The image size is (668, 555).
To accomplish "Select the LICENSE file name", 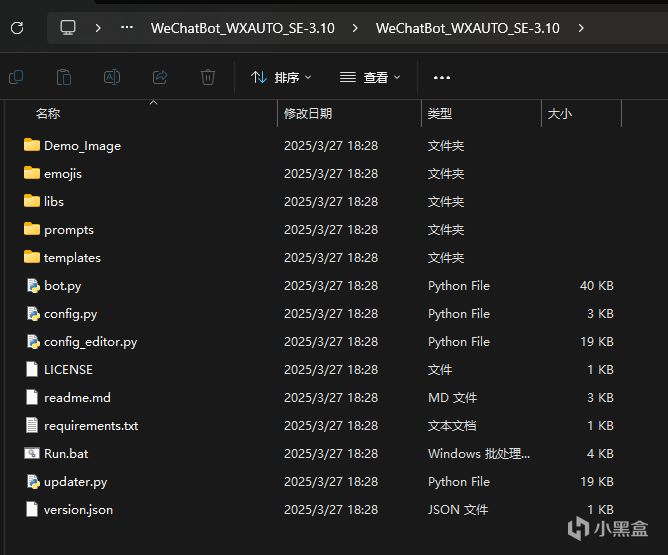I will (x=68, y=369).
